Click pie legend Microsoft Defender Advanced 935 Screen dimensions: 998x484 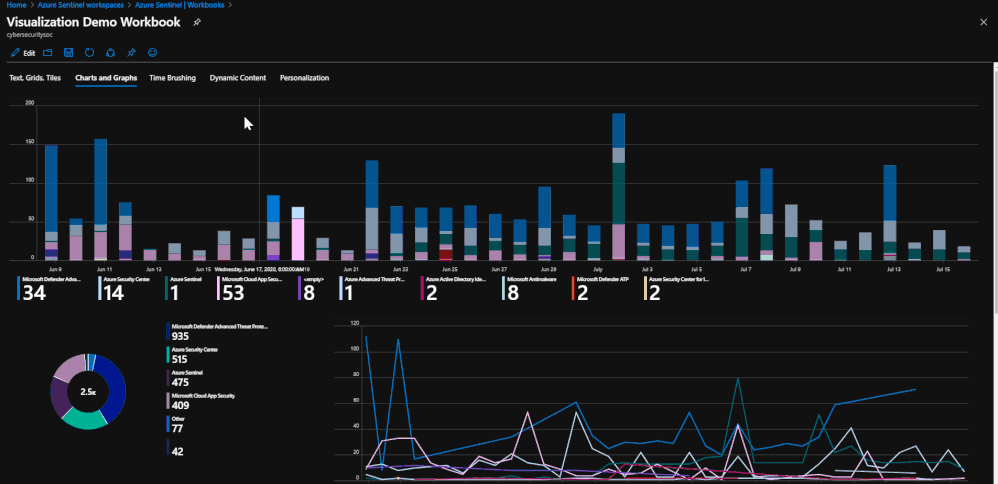pyautogui.click(x=218, y=331)
